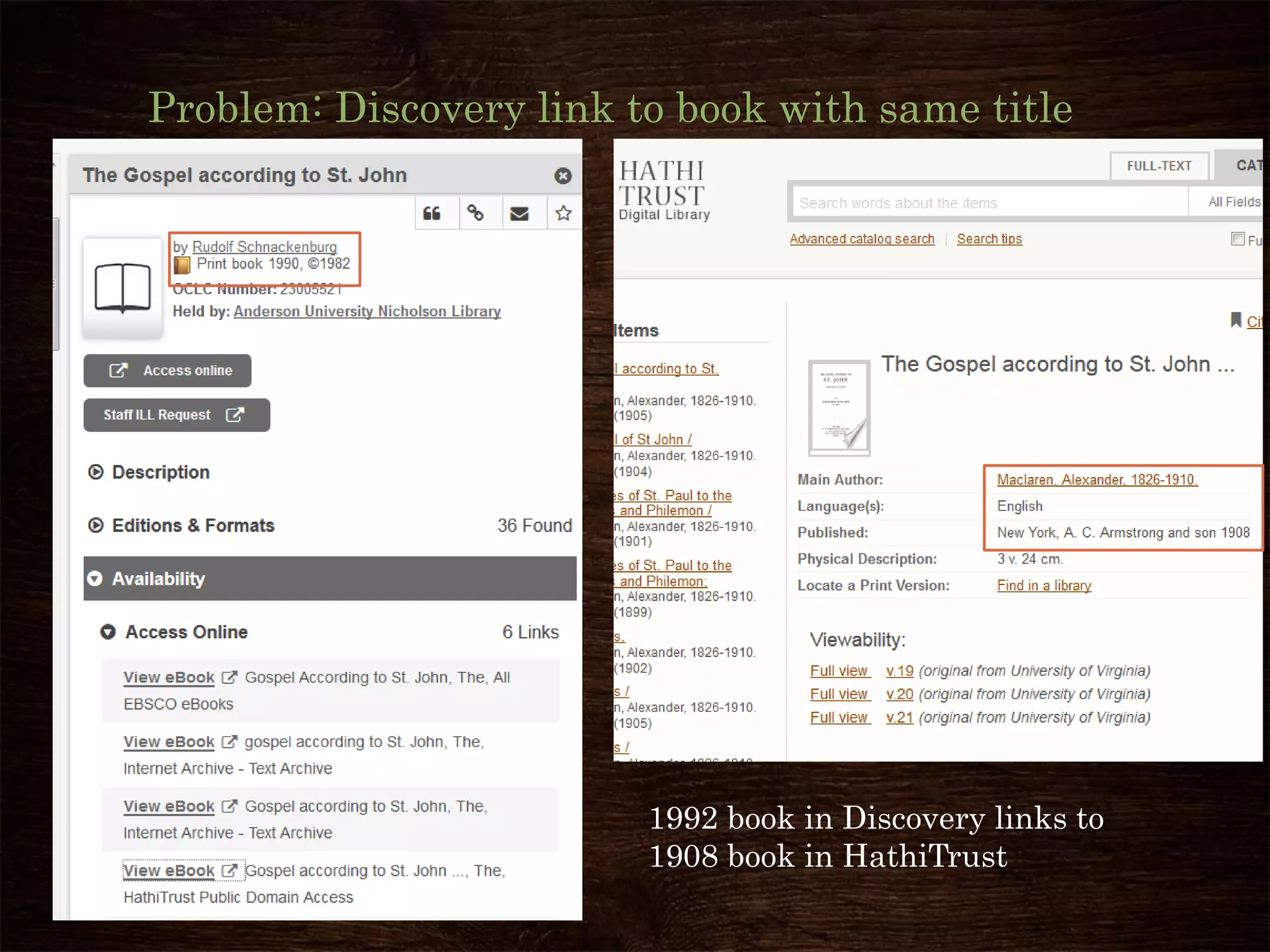Open St. Paul and Philemon: (1899) item
This screenshot has width=1270, height=952.
(673, 573)
